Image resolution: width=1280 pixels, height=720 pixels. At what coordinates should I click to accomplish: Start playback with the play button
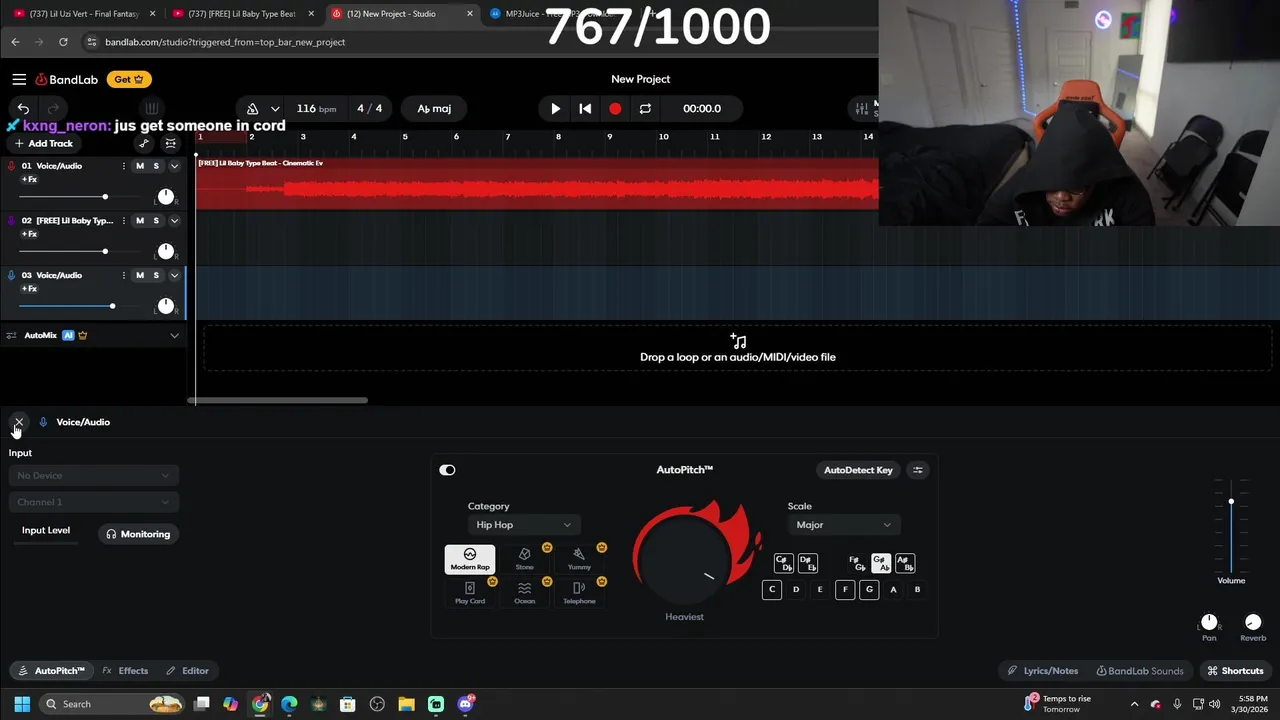[555, 108]
